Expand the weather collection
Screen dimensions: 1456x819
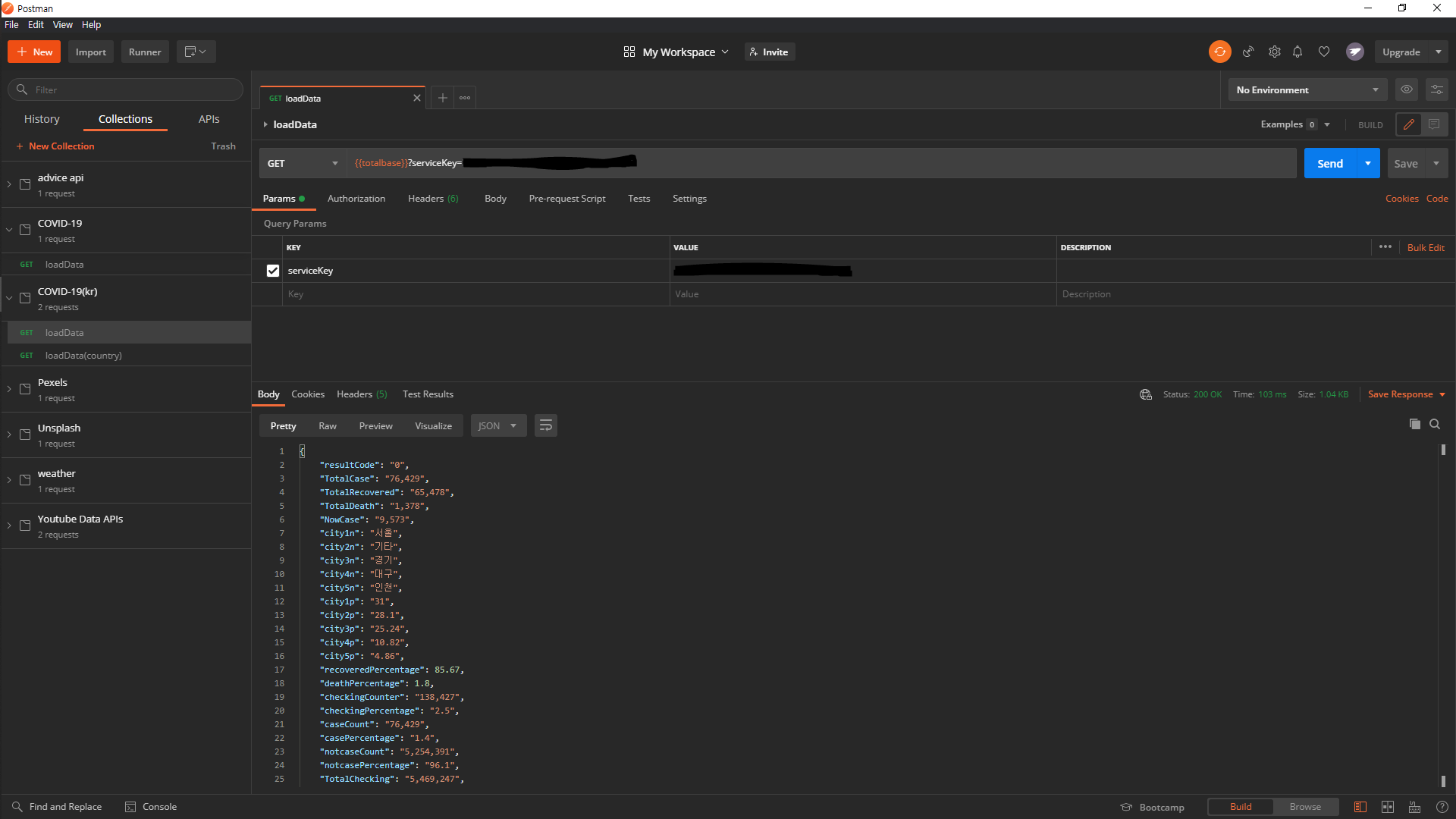pyautogui.click(x=9, y=480)
